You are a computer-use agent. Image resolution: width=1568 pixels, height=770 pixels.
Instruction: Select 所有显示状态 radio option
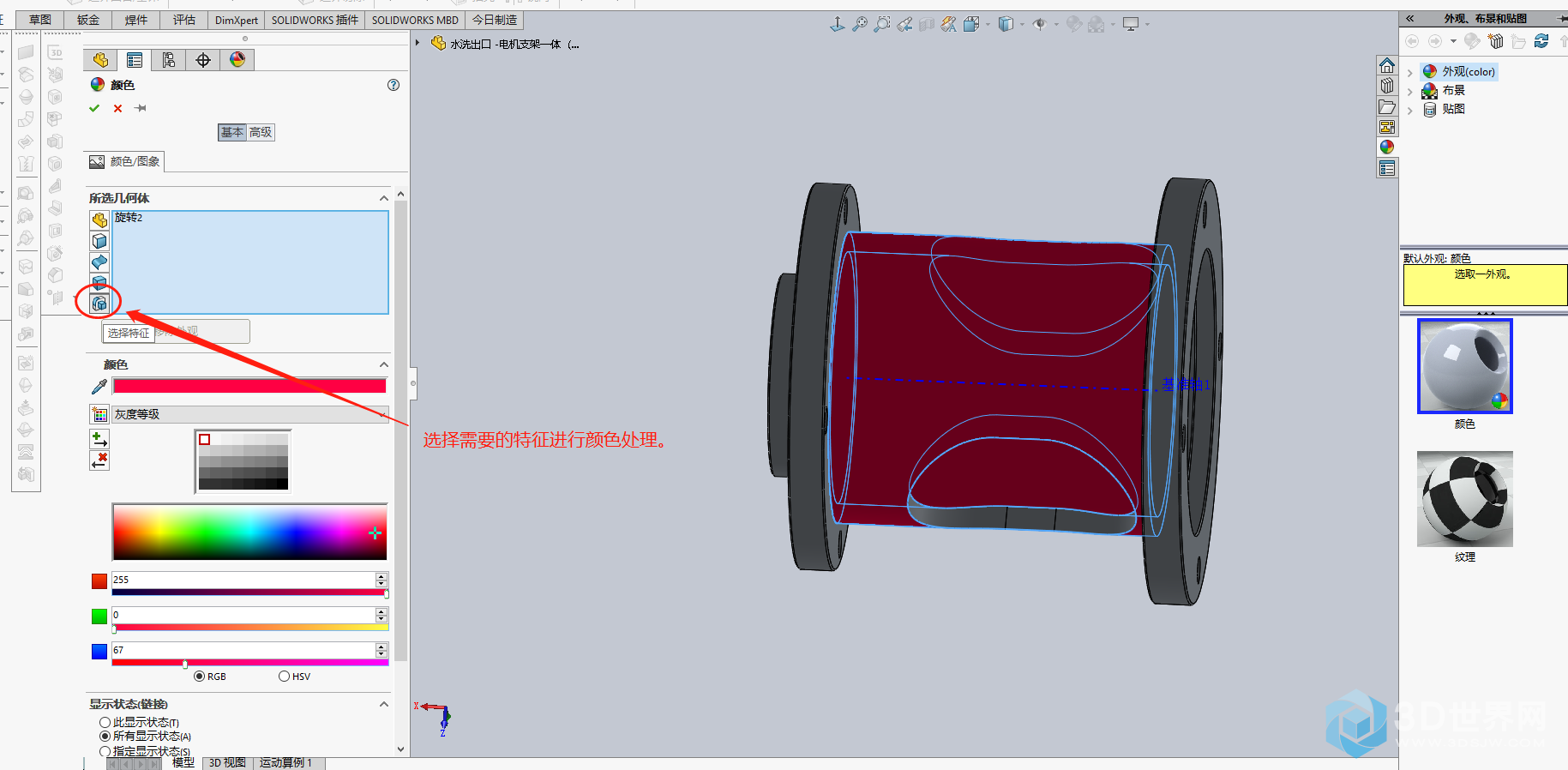(x=105, y=737)
